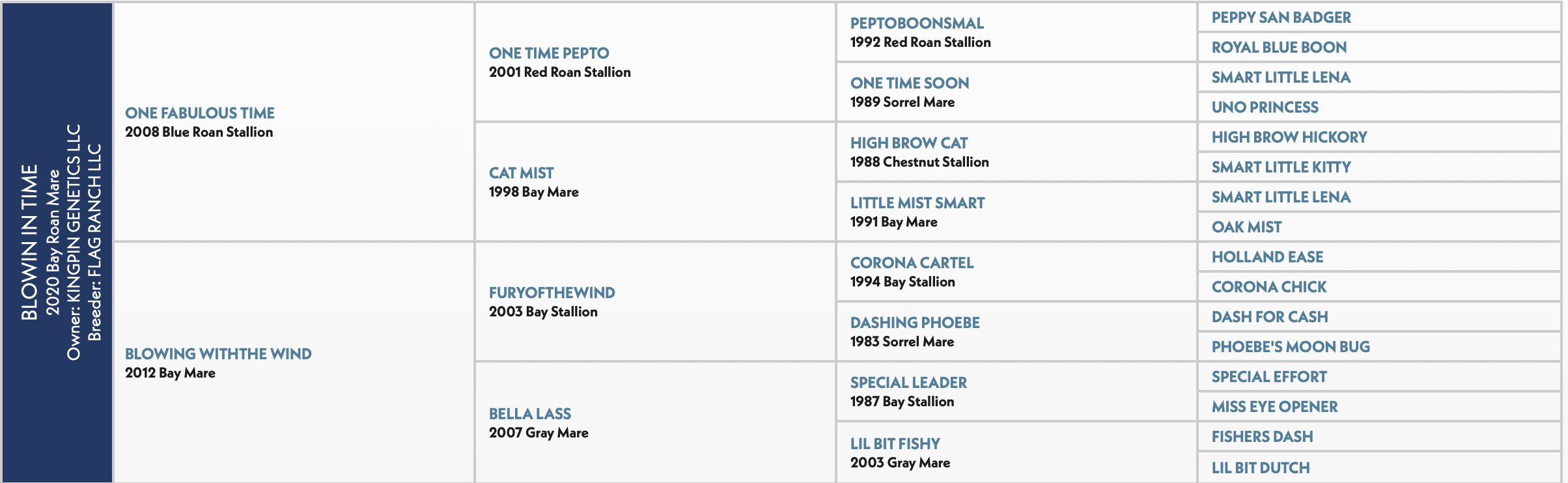Open the DASHING PHOEBE pedigree entry

(915, 323)
